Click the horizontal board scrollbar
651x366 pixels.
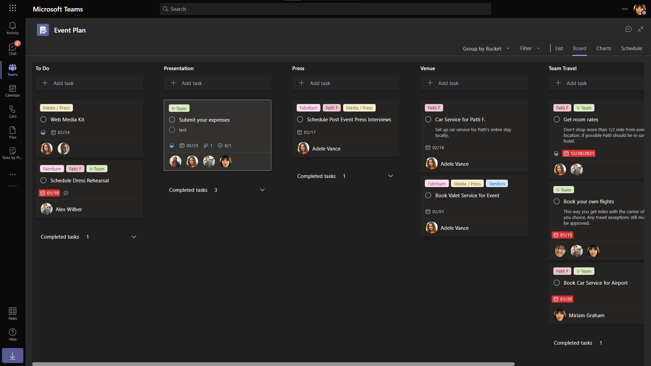tap(273, 364)
